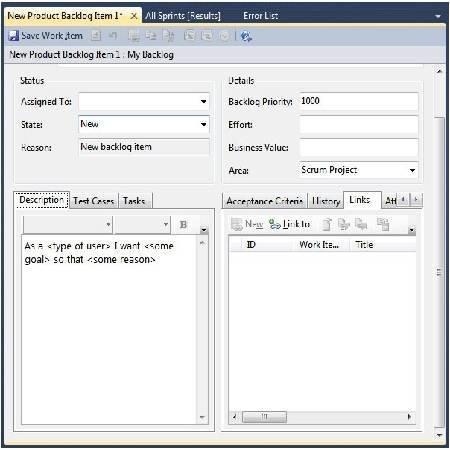The height and width of the screenshot is (450, 450).
Task: Click the refresh icon next to Save Work Item
Action: pyautogui.click(x=96, y=36)
